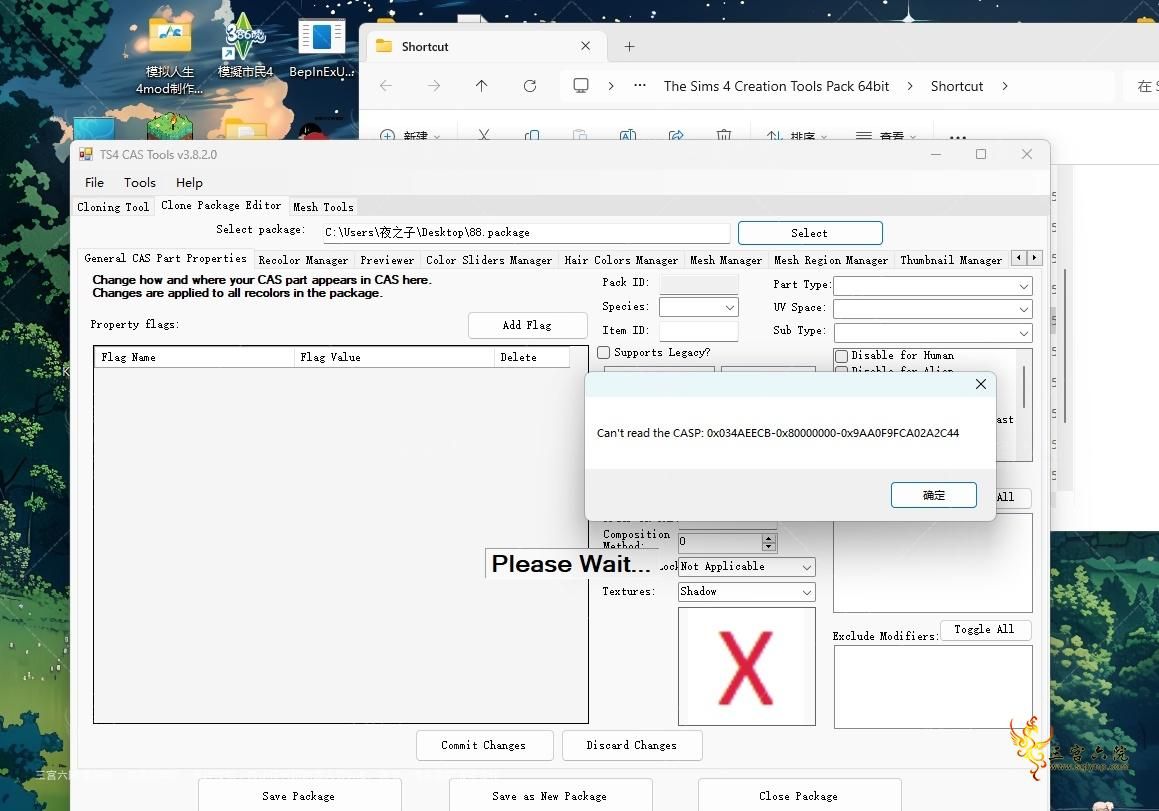
Task: Add a new Explorer tab
Action: 629,47
